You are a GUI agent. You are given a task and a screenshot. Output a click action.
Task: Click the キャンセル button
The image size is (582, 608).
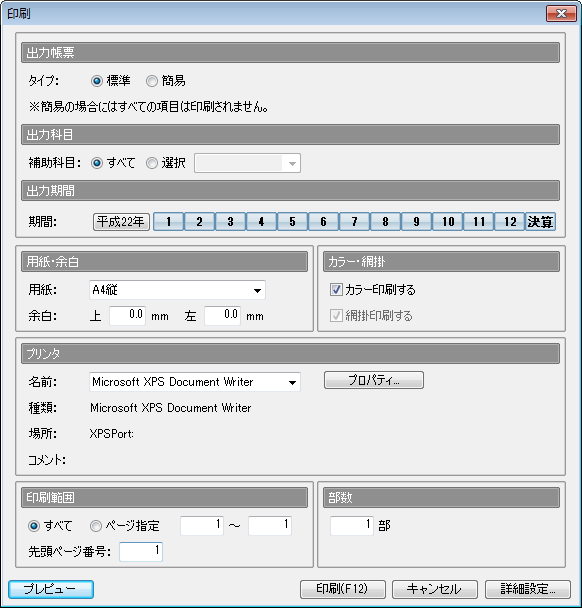point(435,589)
